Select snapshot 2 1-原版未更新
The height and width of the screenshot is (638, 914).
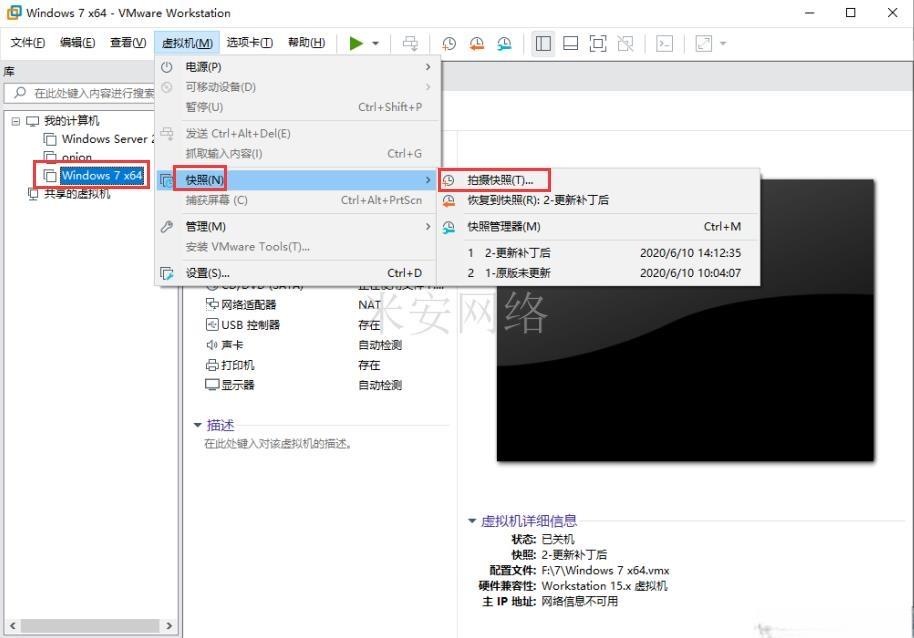(x=599, y=273)
